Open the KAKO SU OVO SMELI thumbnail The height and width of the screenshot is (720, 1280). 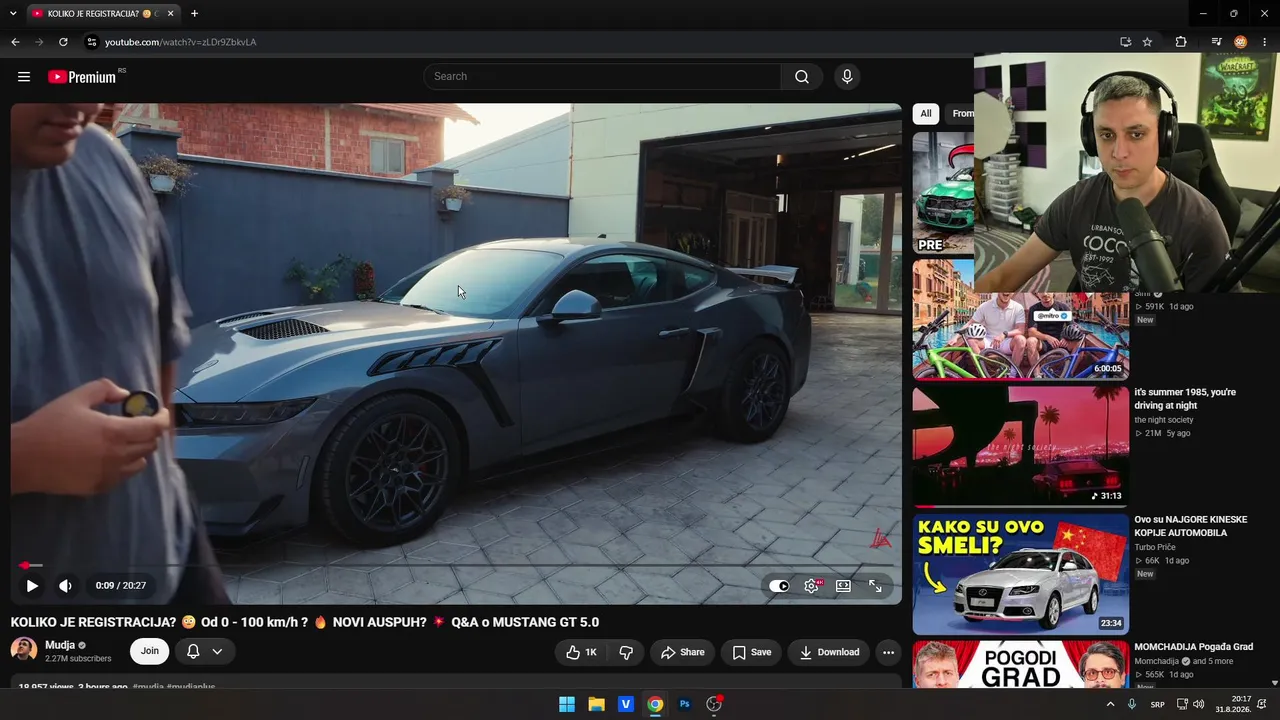click(1021, 574)
